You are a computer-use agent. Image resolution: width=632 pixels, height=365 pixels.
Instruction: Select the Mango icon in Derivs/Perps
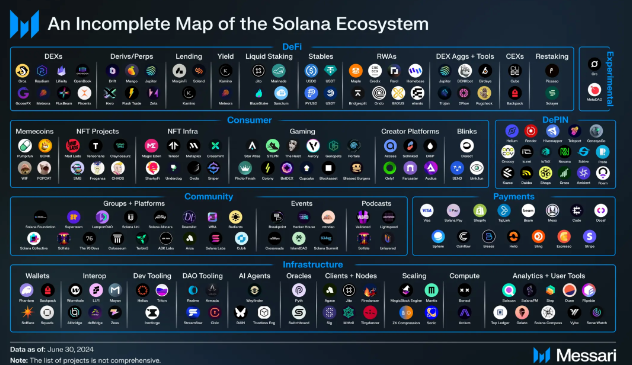pos(131,71)
